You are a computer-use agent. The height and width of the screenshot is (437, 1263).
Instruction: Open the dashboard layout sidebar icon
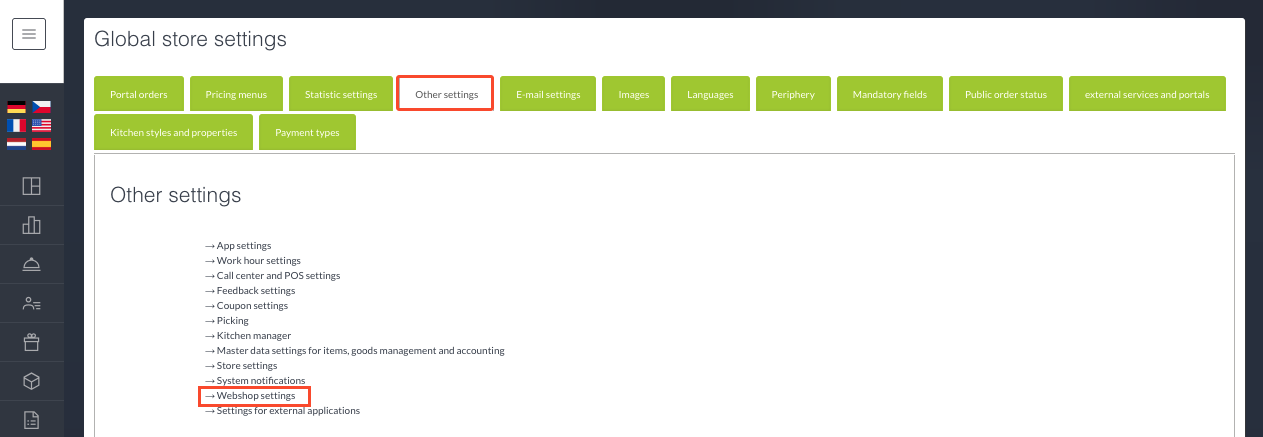31,186
